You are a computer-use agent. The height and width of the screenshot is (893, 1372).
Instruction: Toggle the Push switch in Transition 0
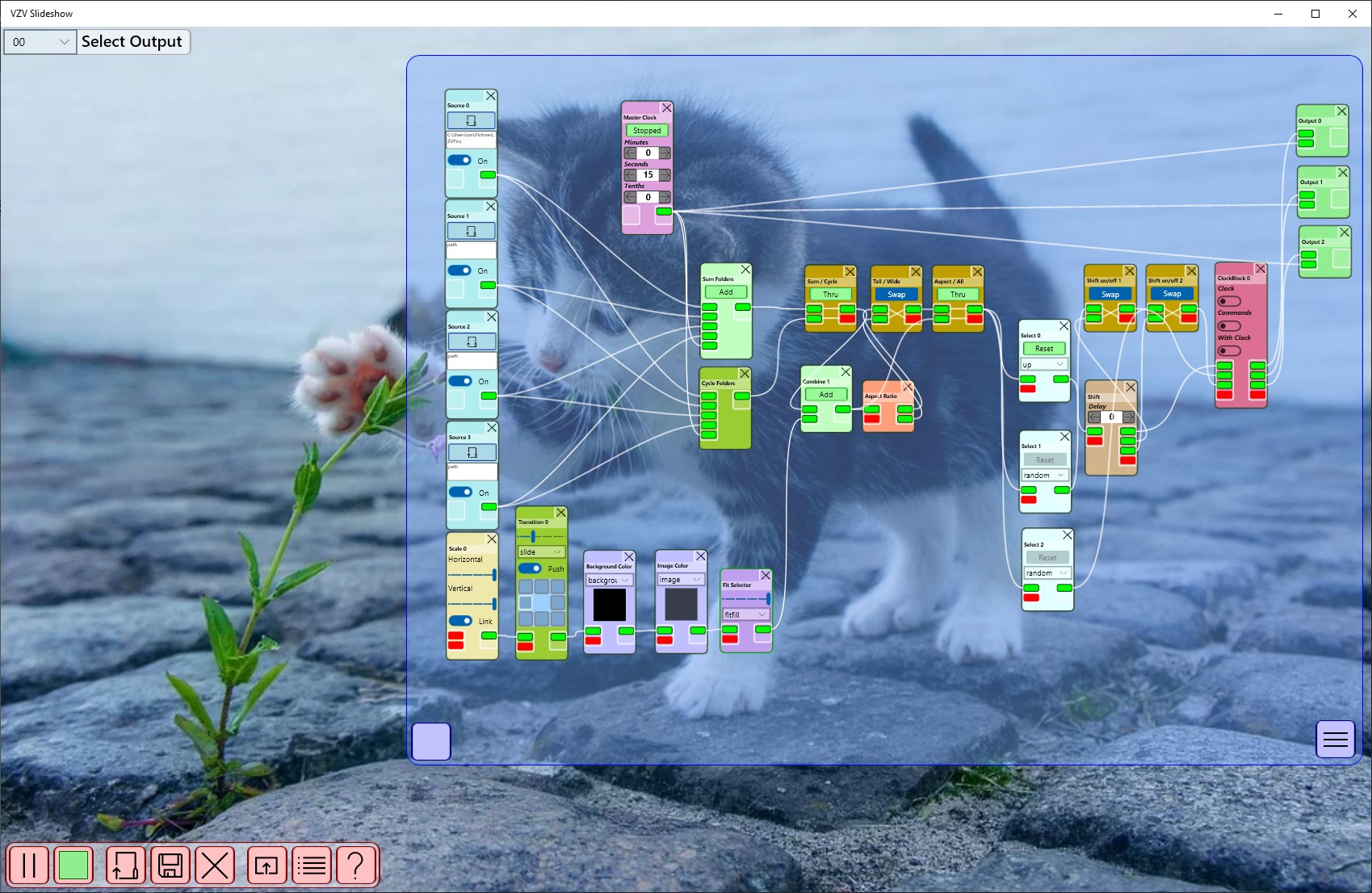(530, 568)
